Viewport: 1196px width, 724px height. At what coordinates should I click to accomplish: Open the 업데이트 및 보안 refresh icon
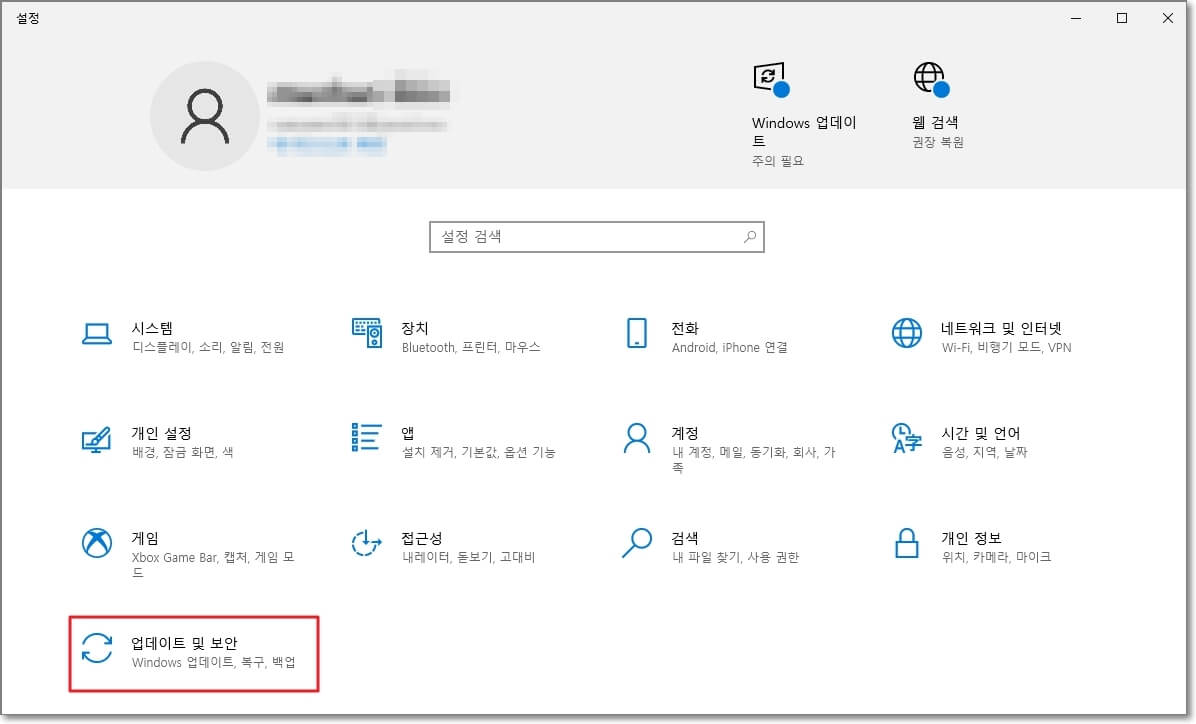(97, 648)
